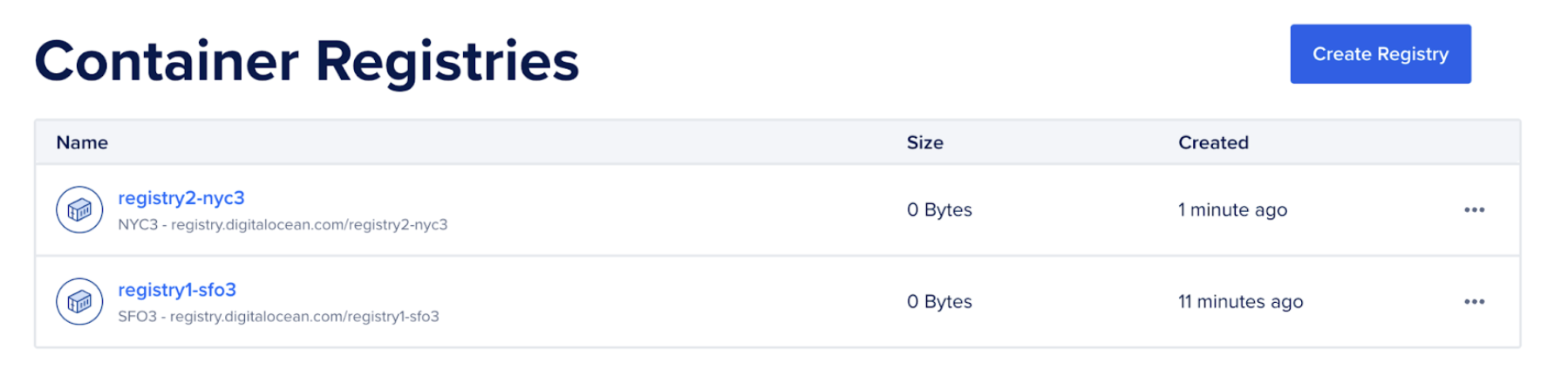Open the registry2-nyc3 registry link
The height and width of the screenshot is (391, 1568).
[181, 198]
